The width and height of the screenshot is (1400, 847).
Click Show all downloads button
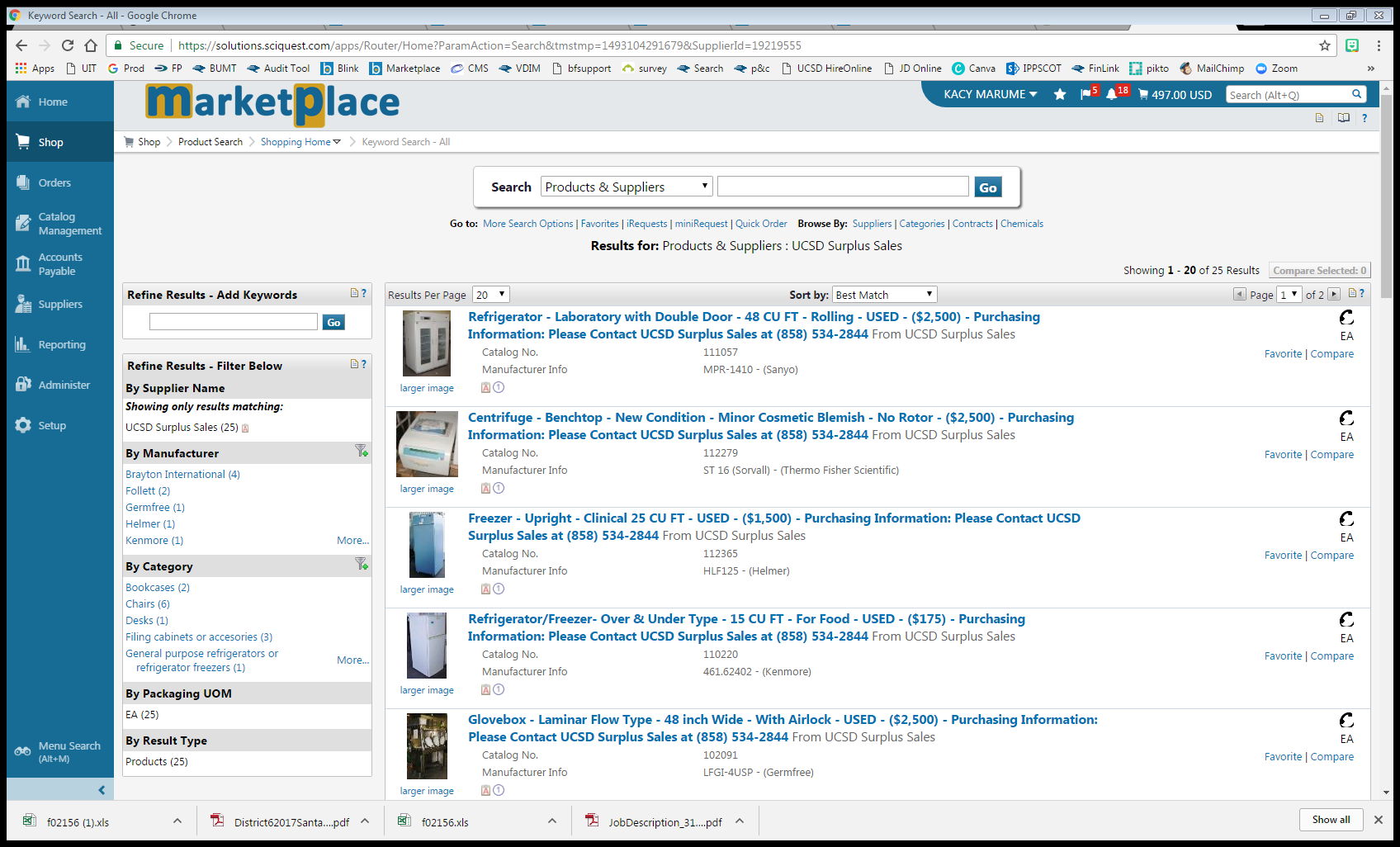click(1331, 820)
